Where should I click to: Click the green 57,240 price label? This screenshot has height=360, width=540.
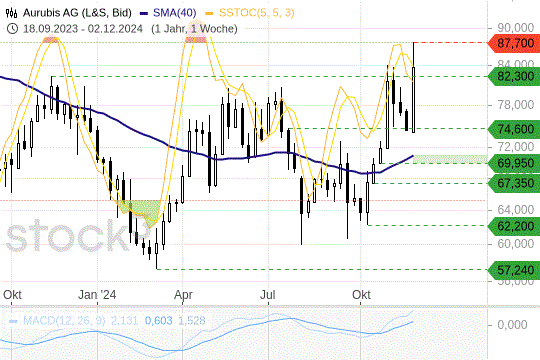[513, 270]
